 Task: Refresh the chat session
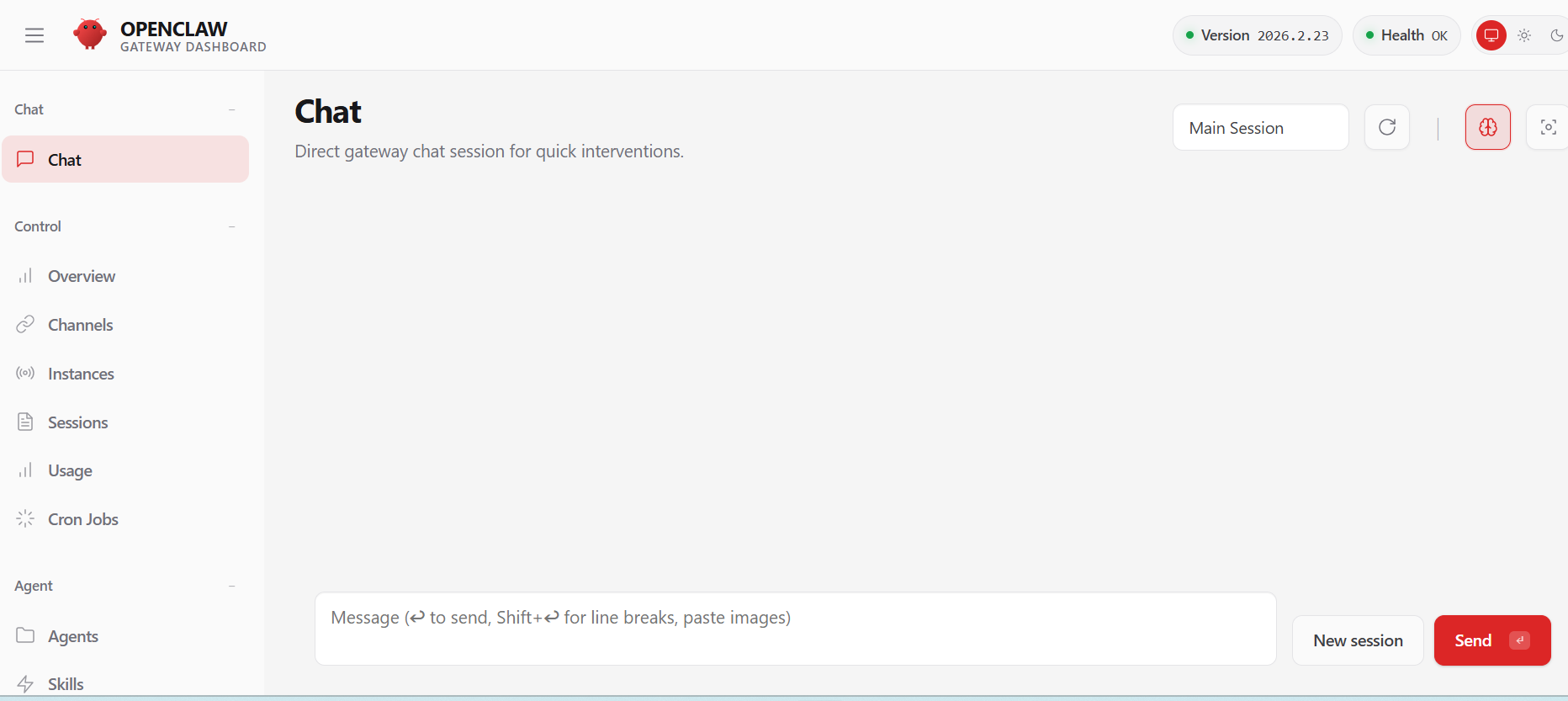click(1387, 127)
